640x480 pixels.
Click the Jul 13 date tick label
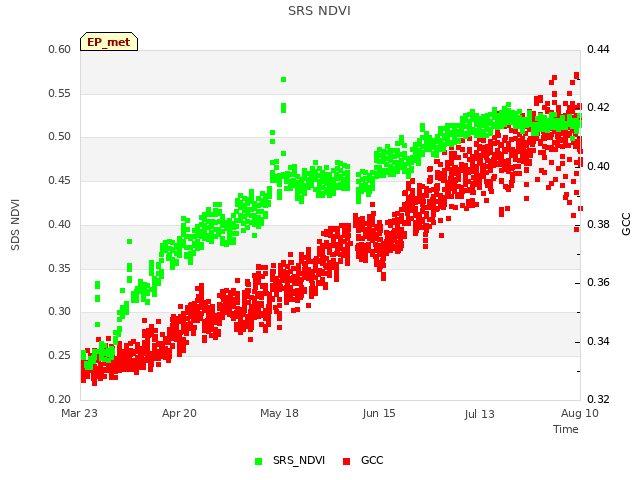point(479,414)
